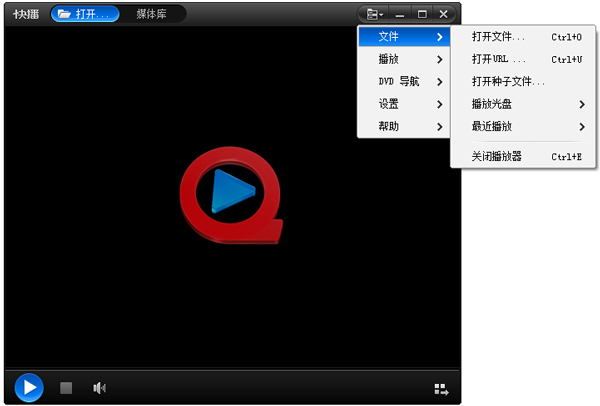Click the red Q play logo in center
The height and width of the screenshot is (406, 600).
pyautogui.click(x=232, y=195)
